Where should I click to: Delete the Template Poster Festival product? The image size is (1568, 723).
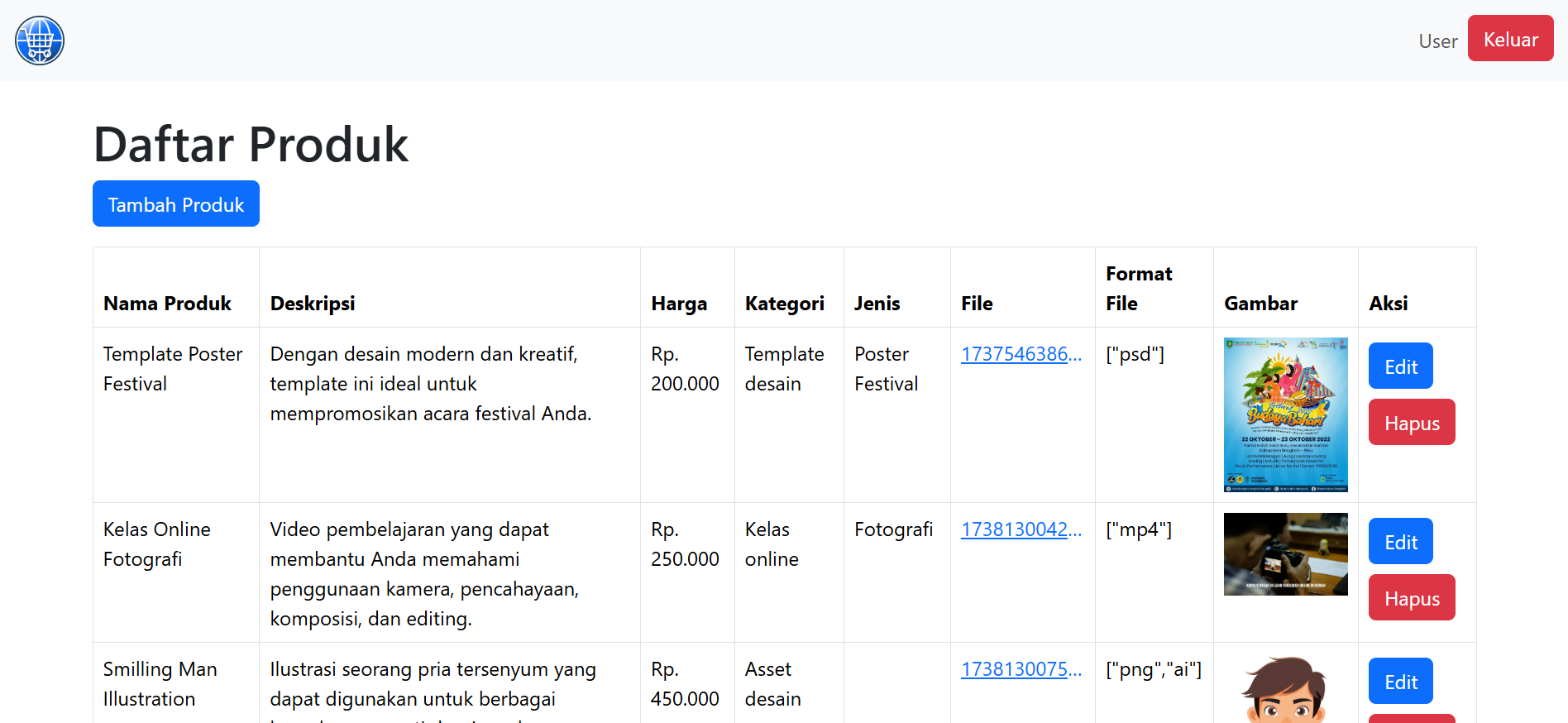pos(1411,423)
